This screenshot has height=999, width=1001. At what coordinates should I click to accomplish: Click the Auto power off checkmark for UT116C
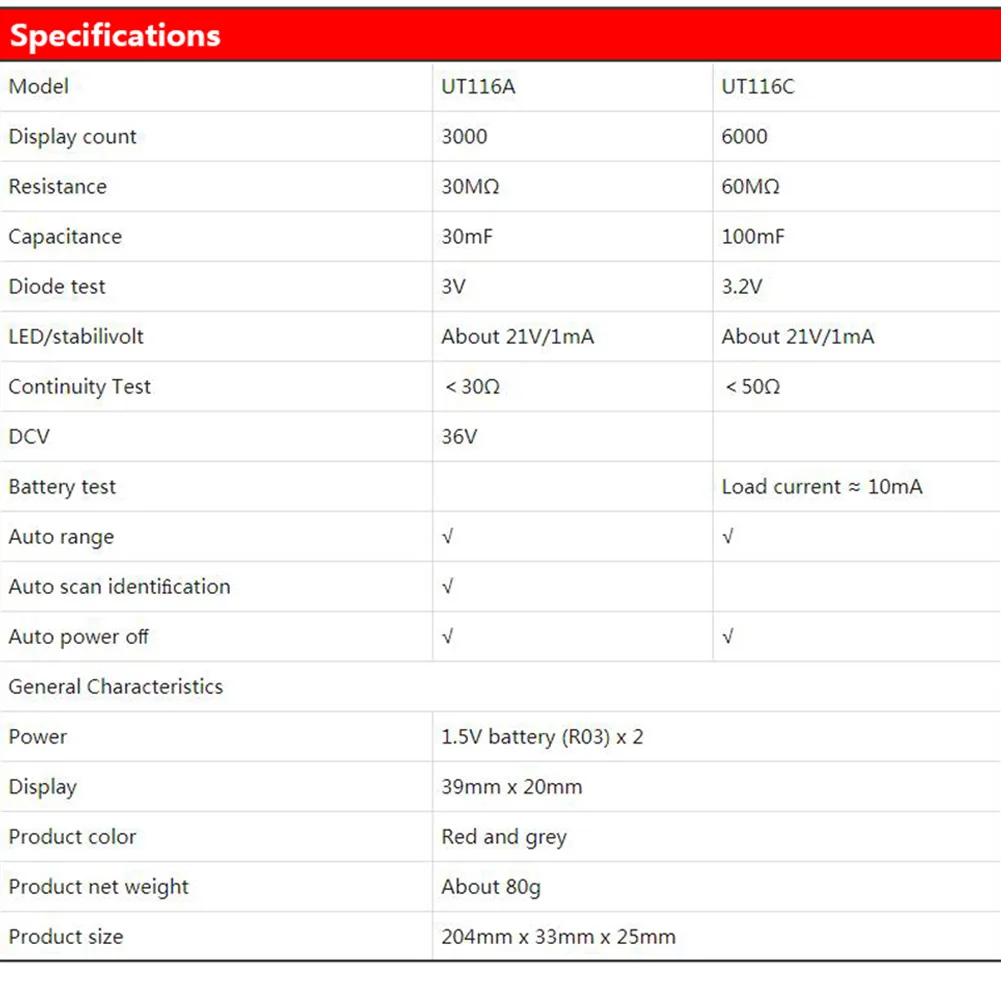point(727,637)
